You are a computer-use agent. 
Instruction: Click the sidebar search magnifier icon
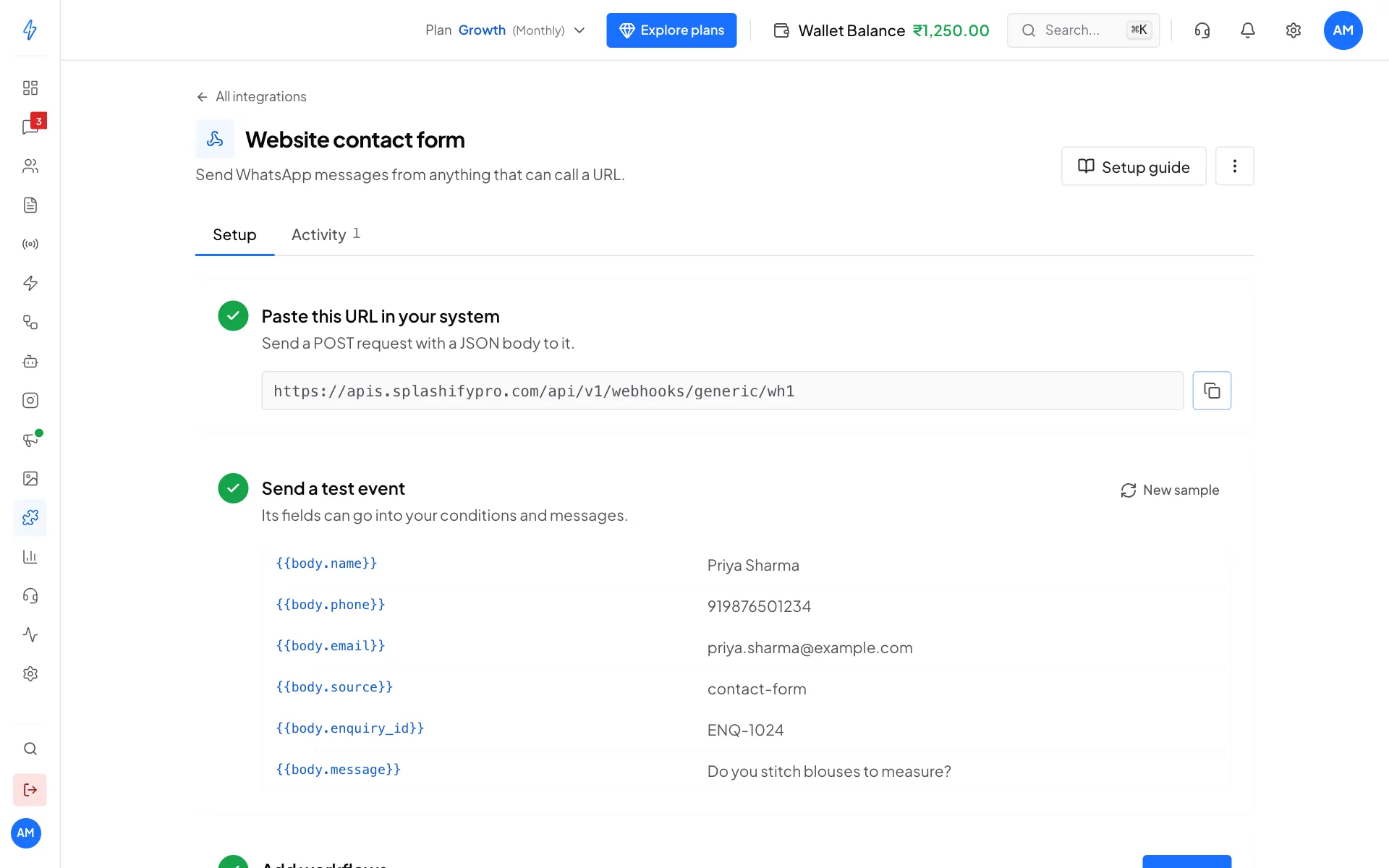point(30,749)
